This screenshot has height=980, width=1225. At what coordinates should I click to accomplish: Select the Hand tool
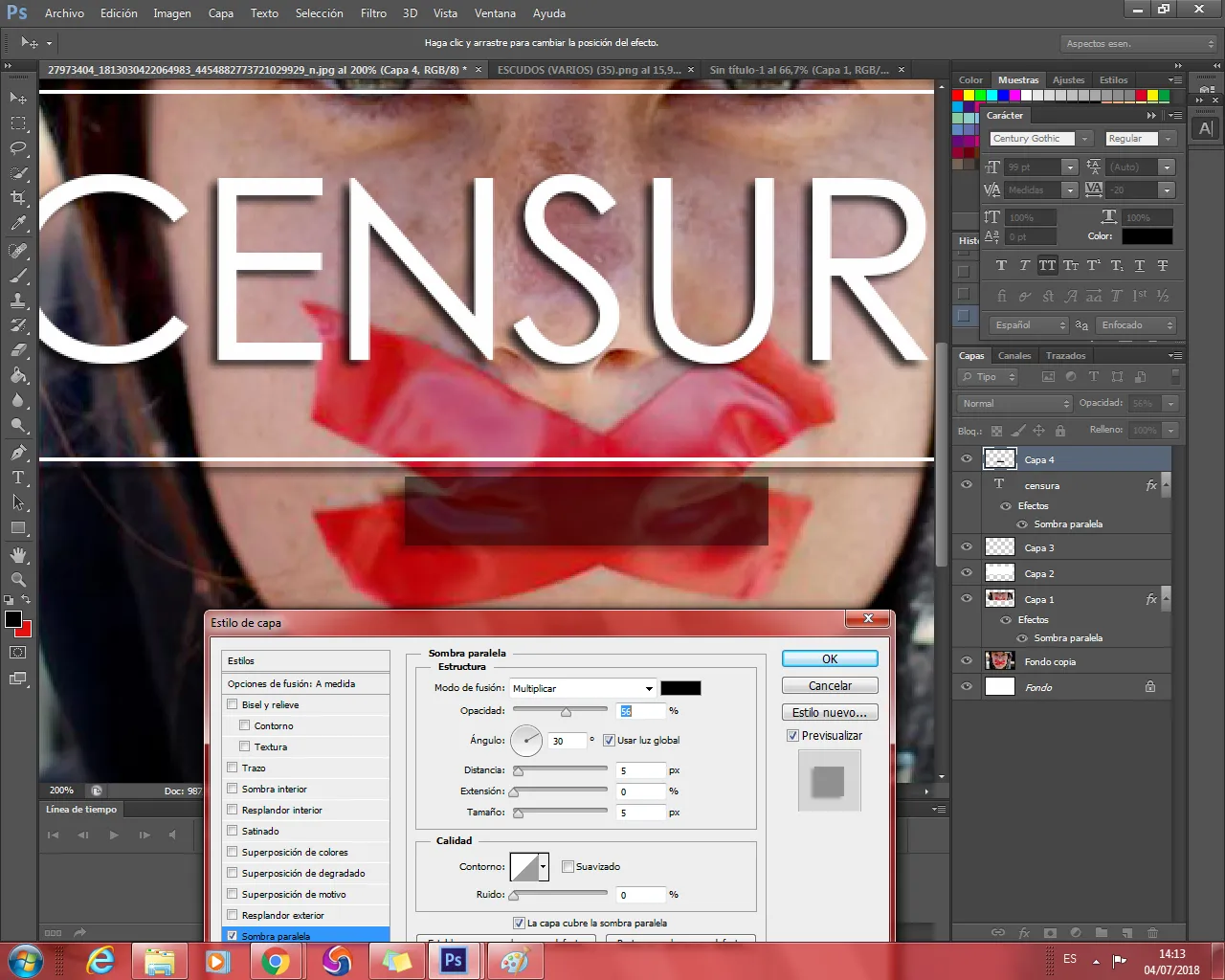click(x=18, y=555)
